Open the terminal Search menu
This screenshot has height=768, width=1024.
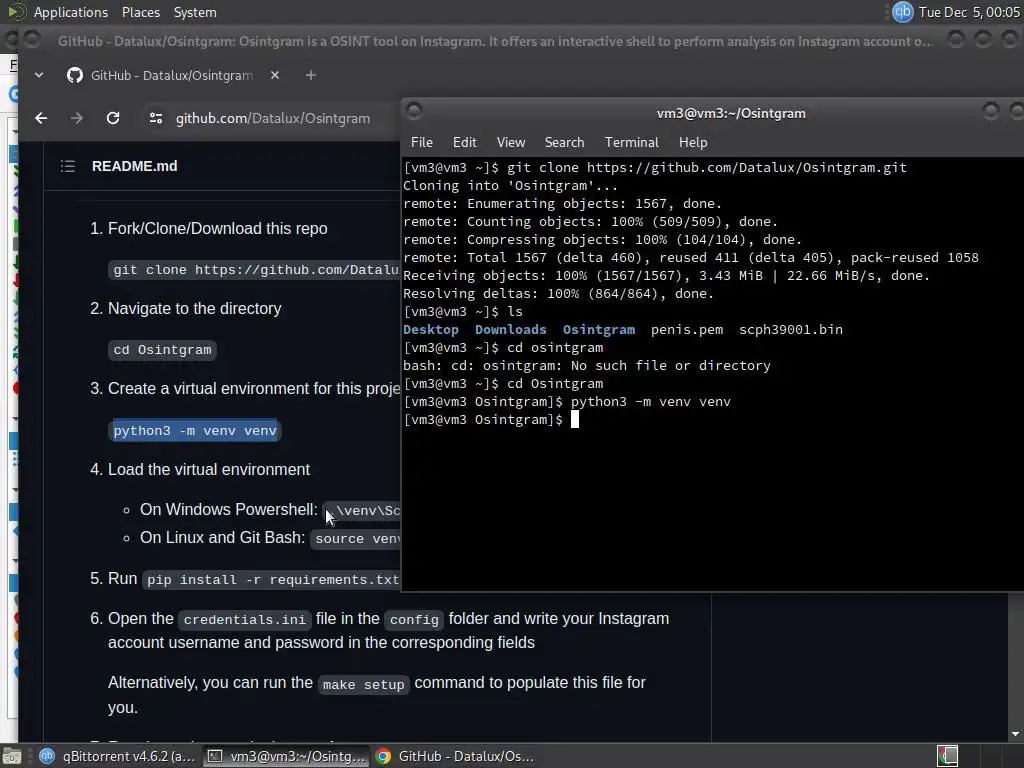[x=564, y=142]
